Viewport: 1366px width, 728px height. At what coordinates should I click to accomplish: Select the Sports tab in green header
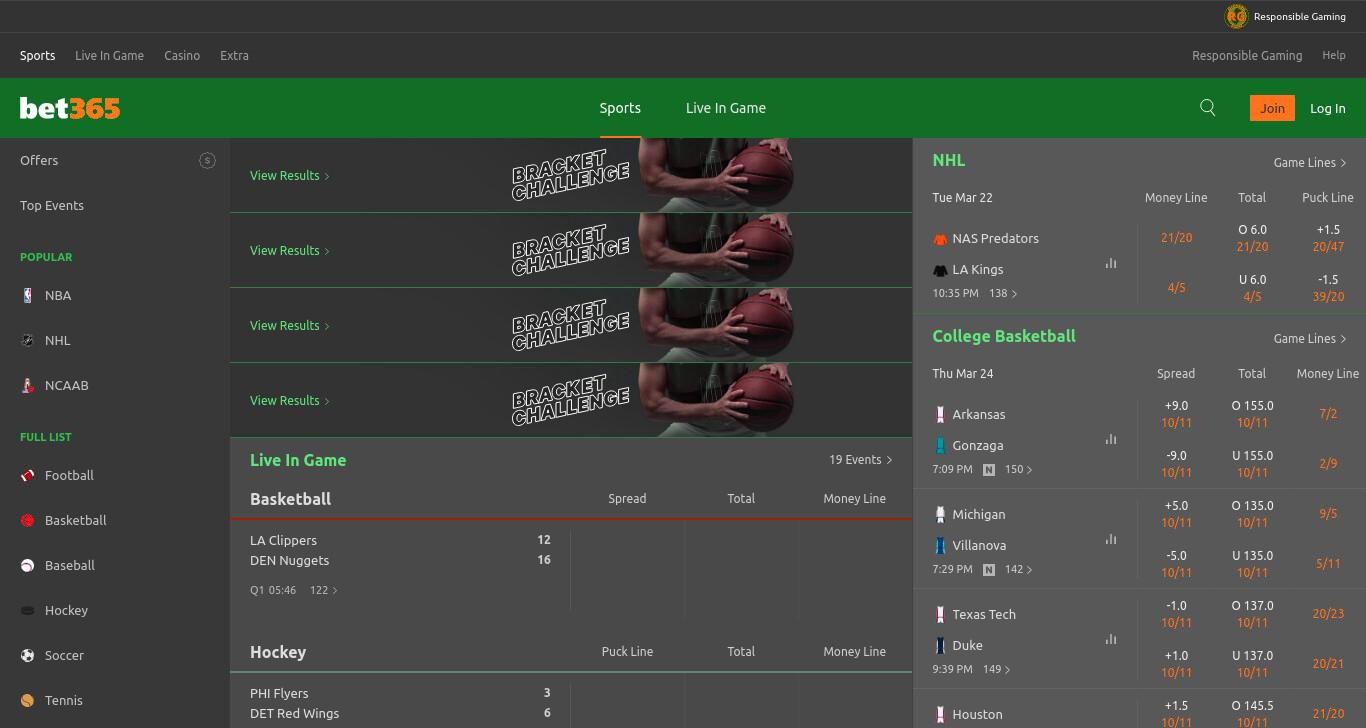(x=620, y=108)
